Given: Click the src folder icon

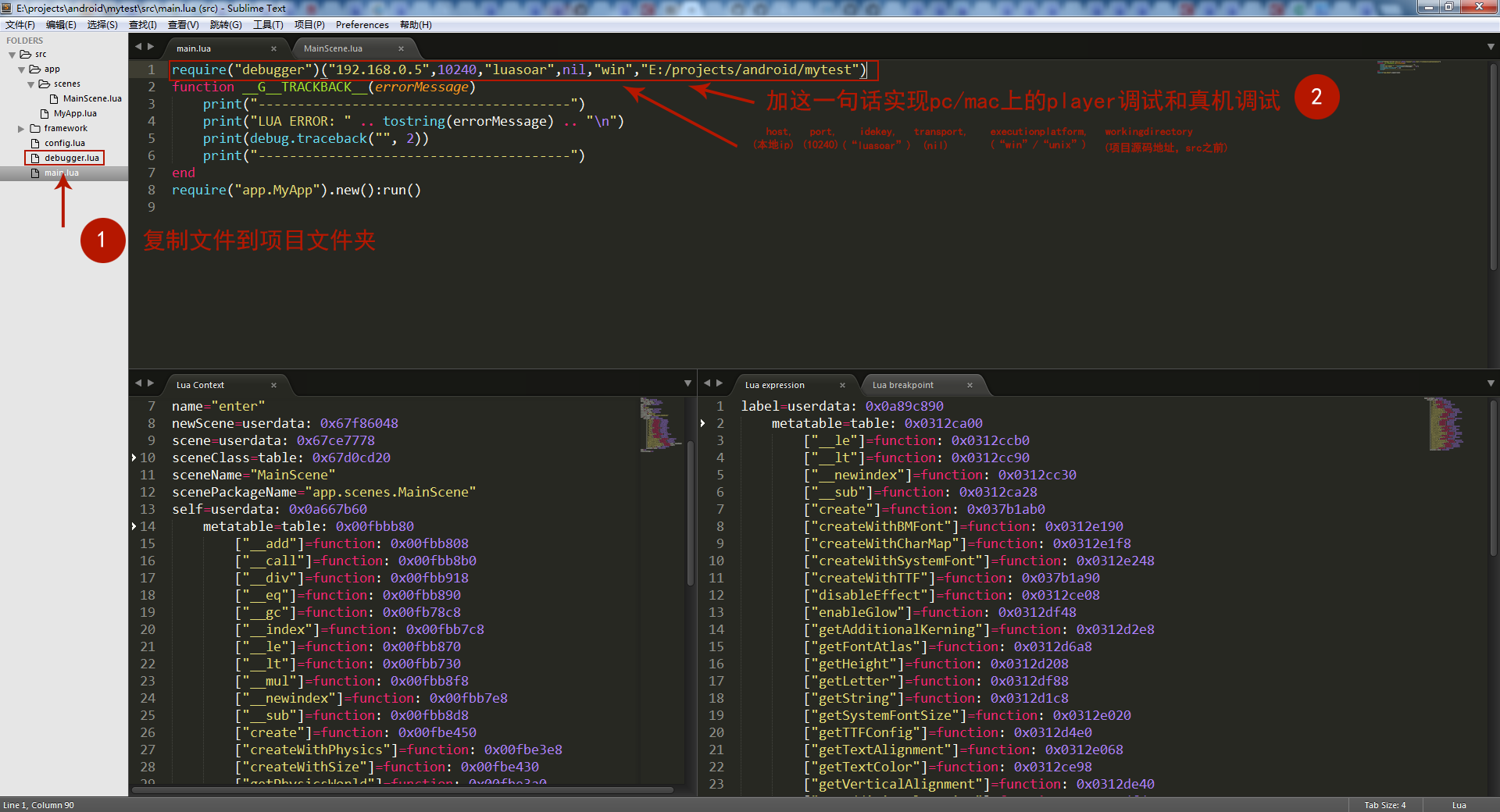Looking at the screenshot, I should [x=26, y=55].
